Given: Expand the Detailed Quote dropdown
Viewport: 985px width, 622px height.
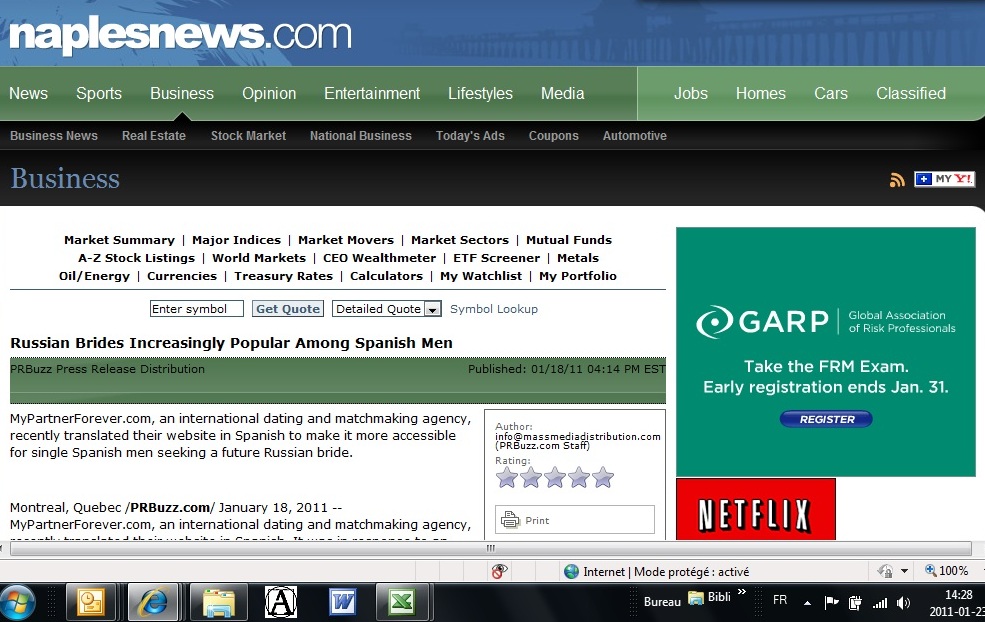Looking at the screenshot, I should pyautogui.click(x=432, y=310).
